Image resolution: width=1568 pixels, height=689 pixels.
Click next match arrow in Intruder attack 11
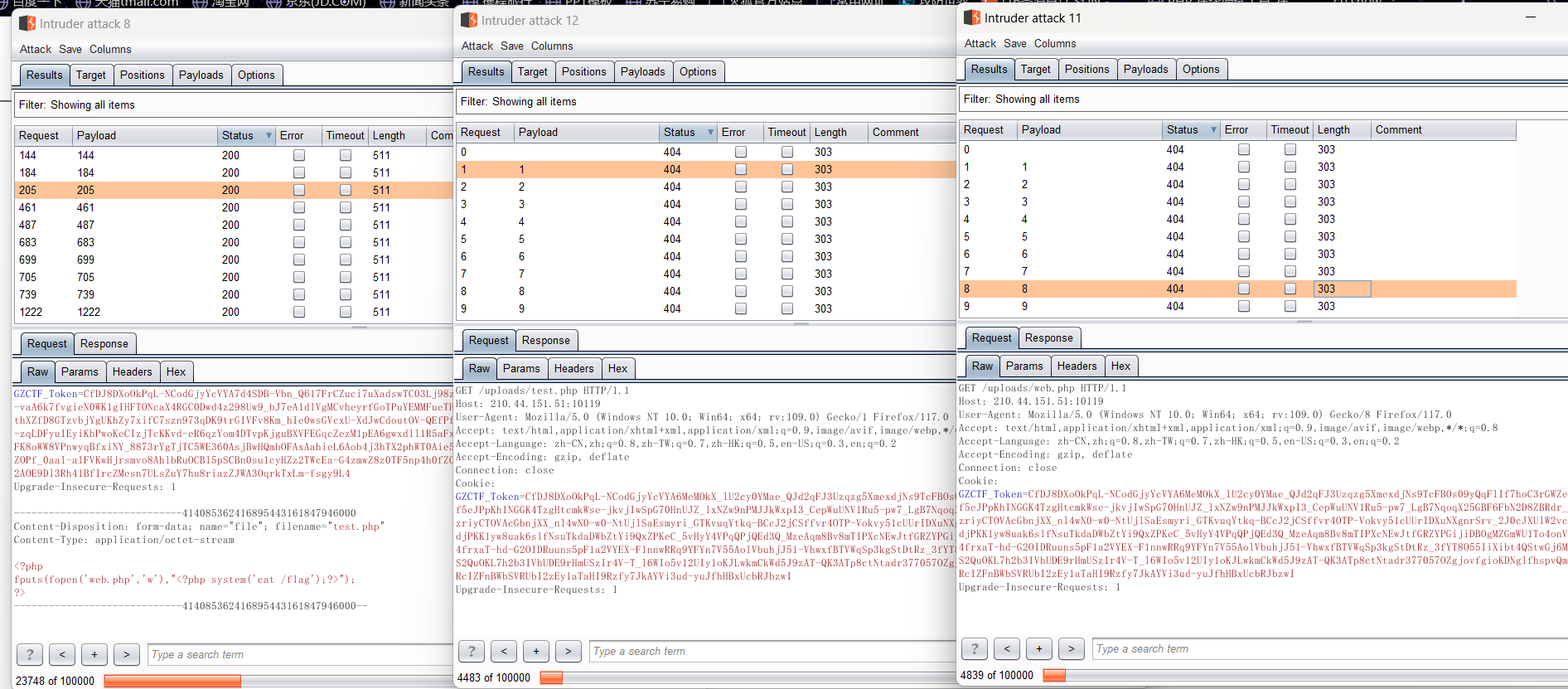coord(1072,648)
